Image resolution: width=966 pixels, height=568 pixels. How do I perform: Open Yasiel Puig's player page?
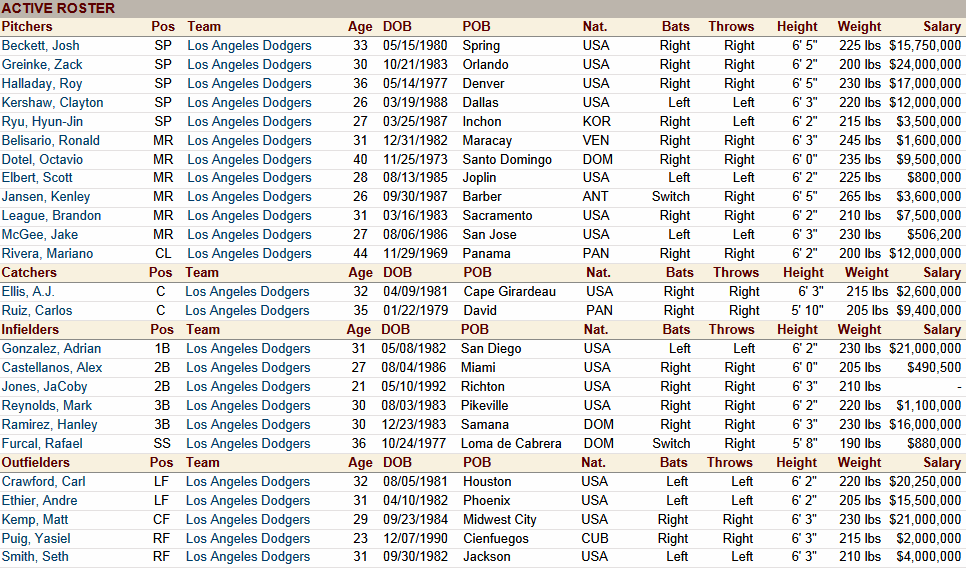35,538
